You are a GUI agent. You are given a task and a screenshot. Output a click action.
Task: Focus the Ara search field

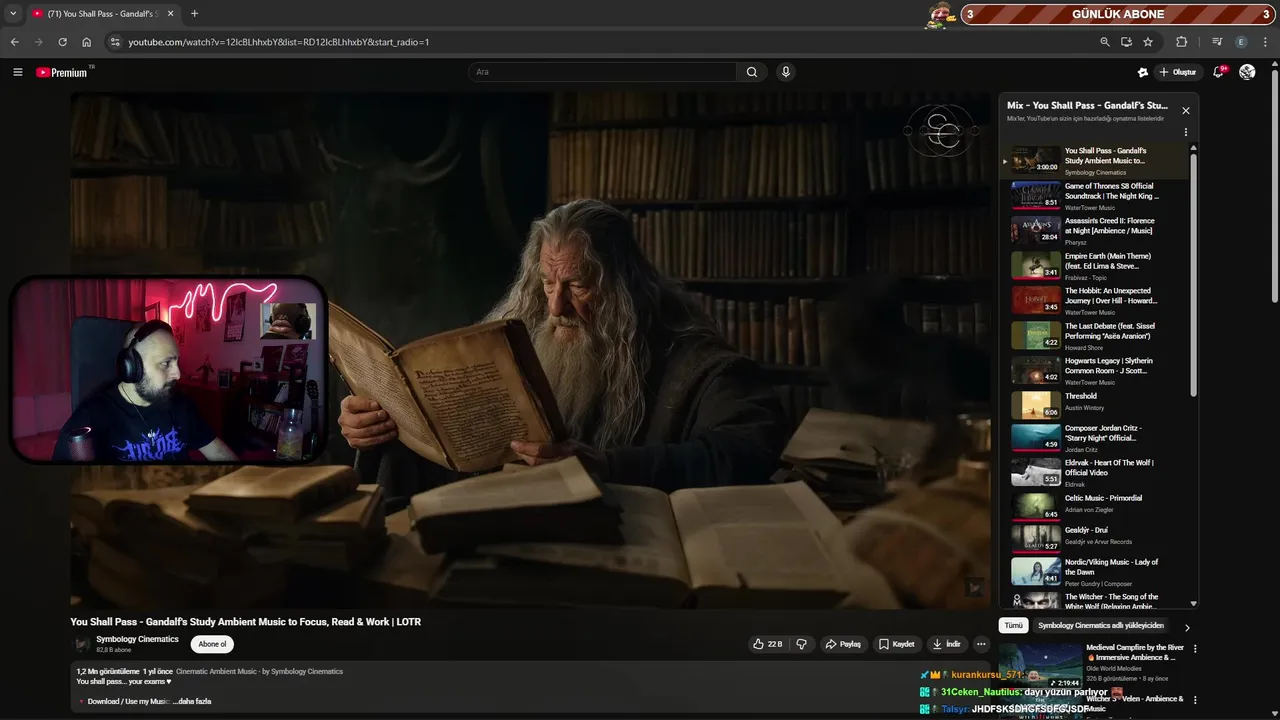(x=602, y=72)
